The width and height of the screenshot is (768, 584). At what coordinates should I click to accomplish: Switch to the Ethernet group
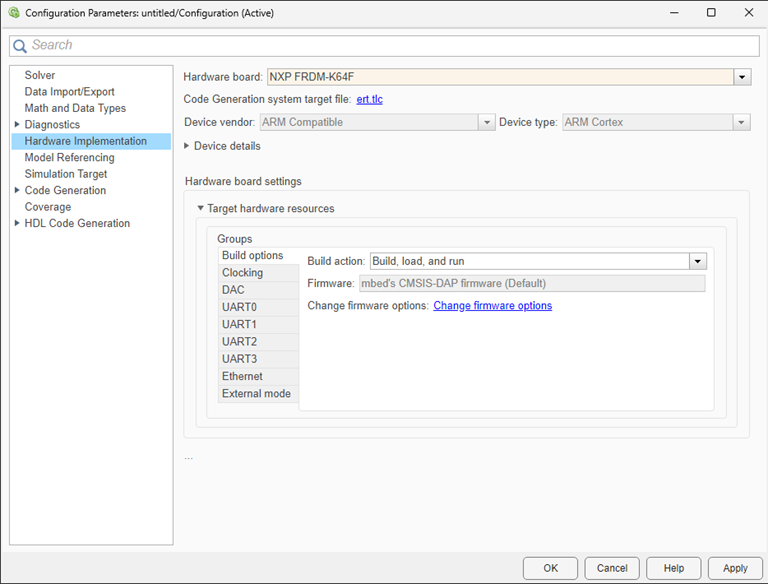[x=242, y=377]
